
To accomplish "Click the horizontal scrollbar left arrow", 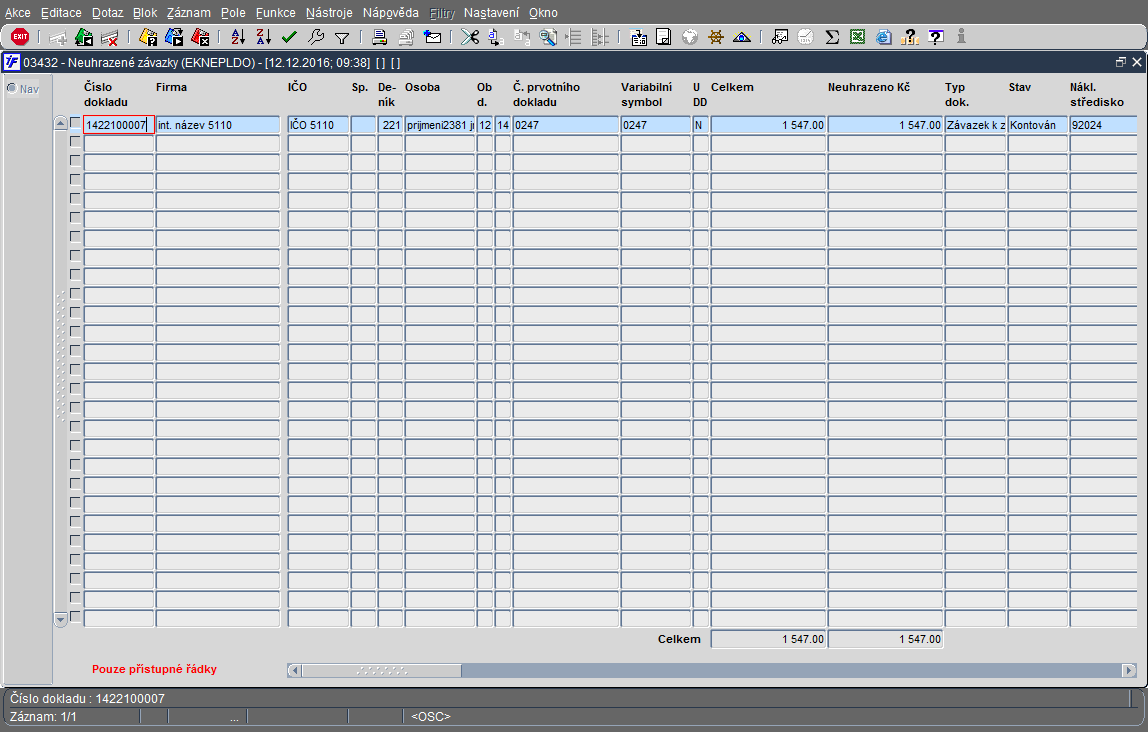I will click(x=294, y=671).
